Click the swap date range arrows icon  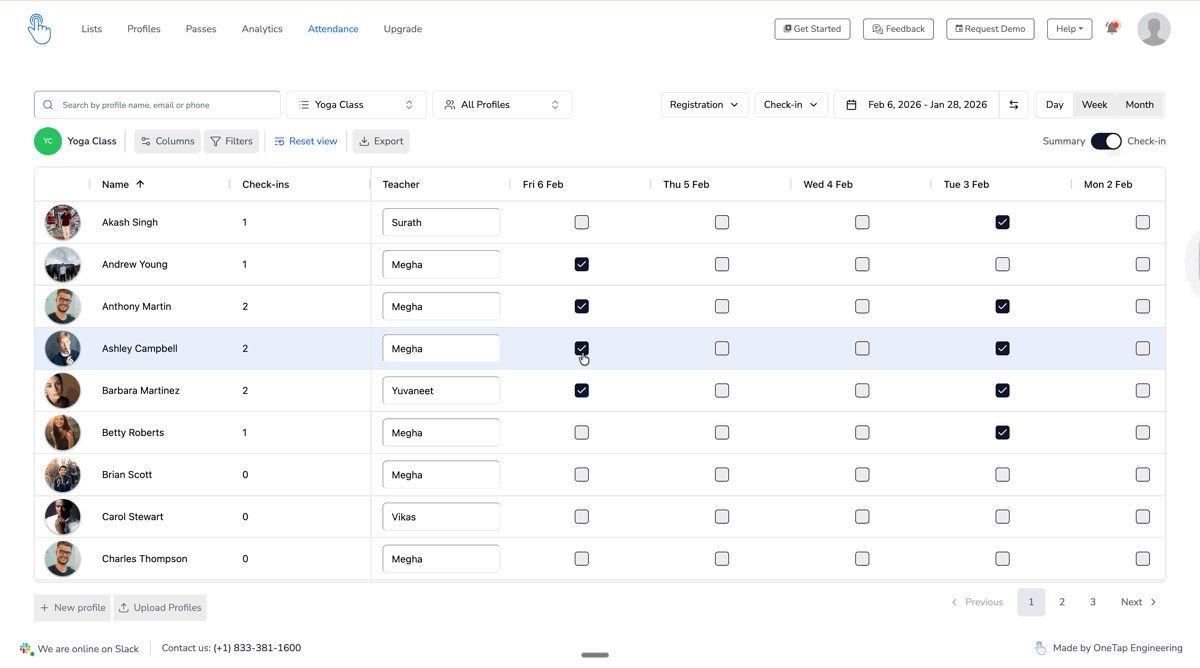point(1014,105)
